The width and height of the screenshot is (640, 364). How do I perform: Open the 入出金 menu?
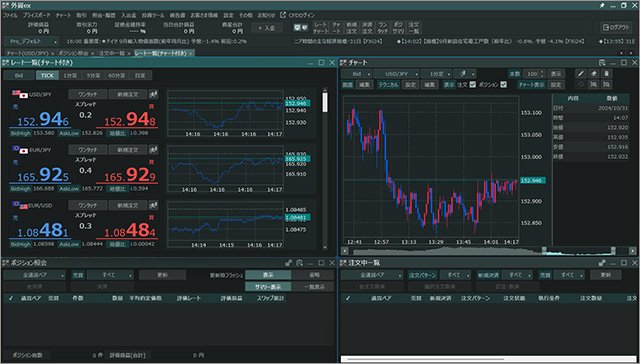(129, 16)
